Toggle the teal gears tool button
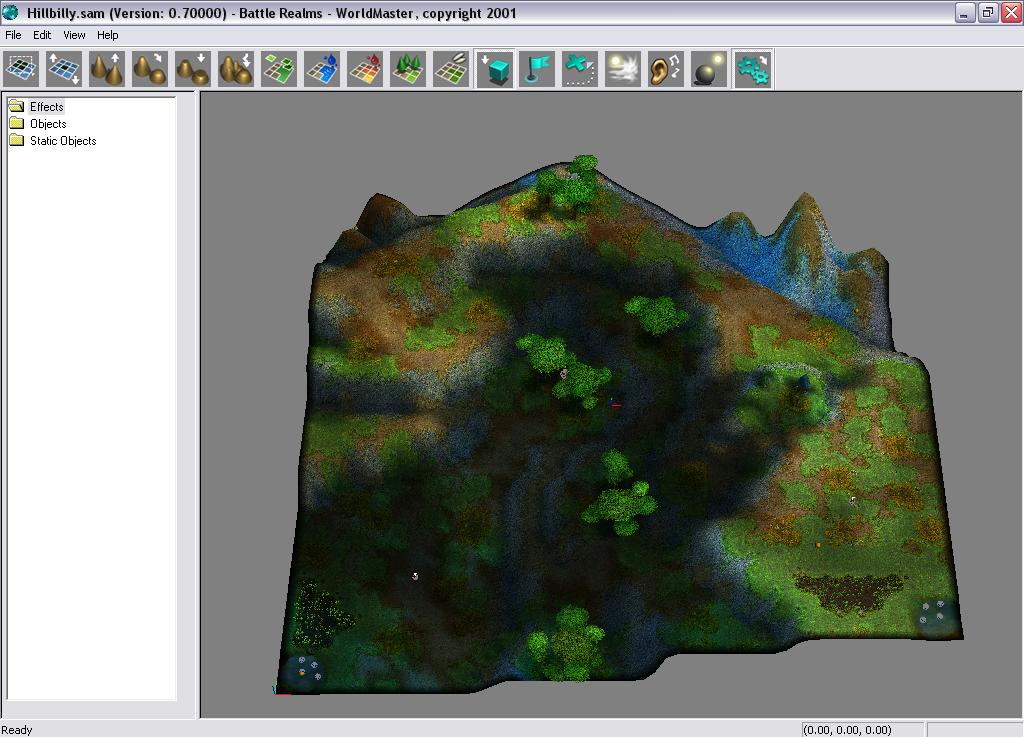 tap(753, 69)
